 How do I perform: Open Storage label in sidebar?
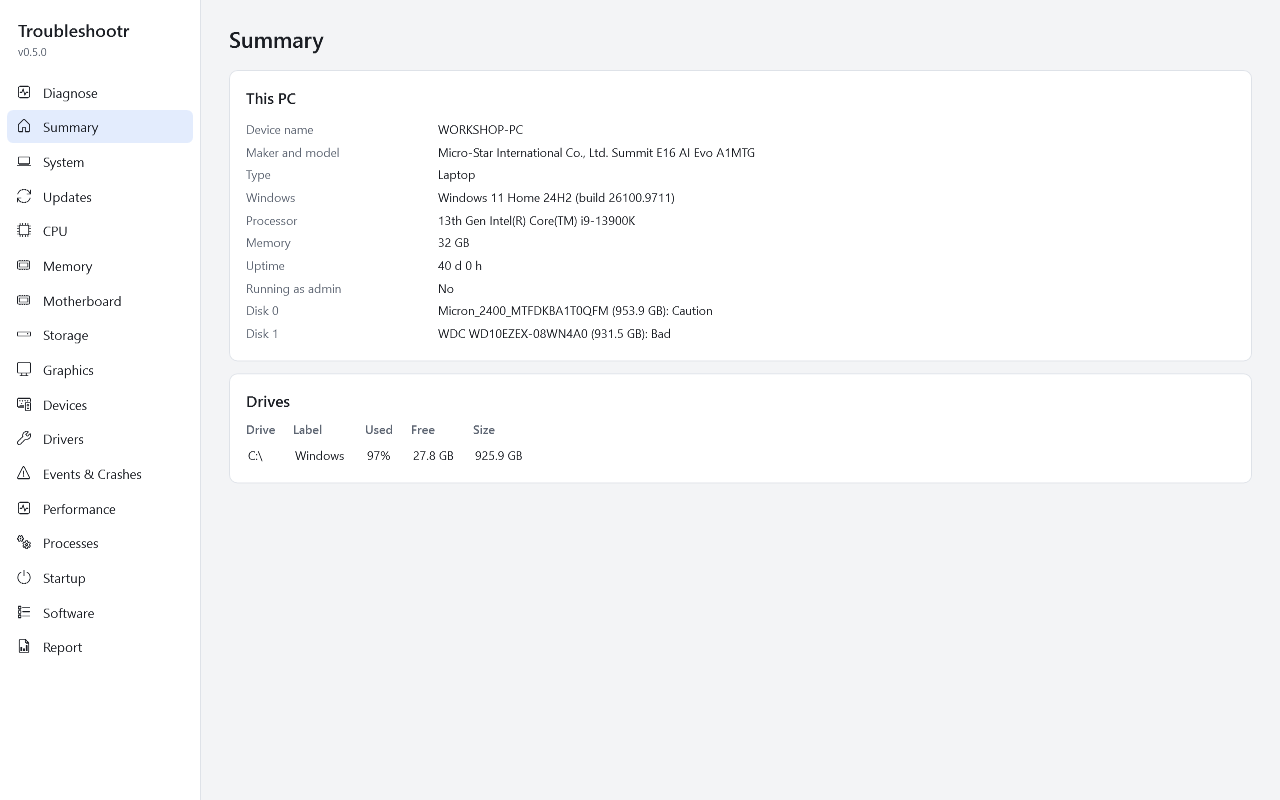[65, 335]
